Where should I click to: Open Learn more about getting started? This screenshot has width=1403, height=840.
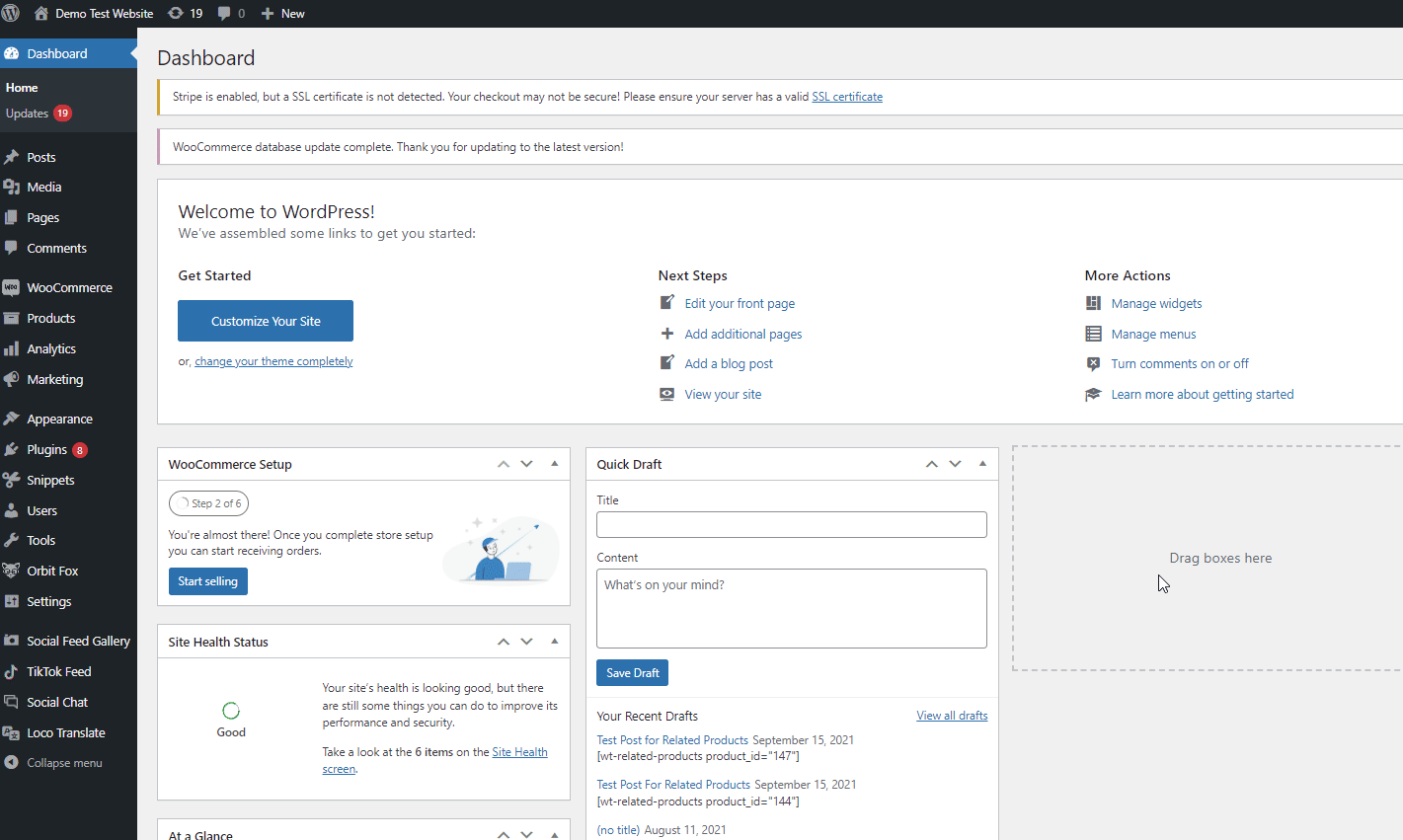click(1203, 394)
